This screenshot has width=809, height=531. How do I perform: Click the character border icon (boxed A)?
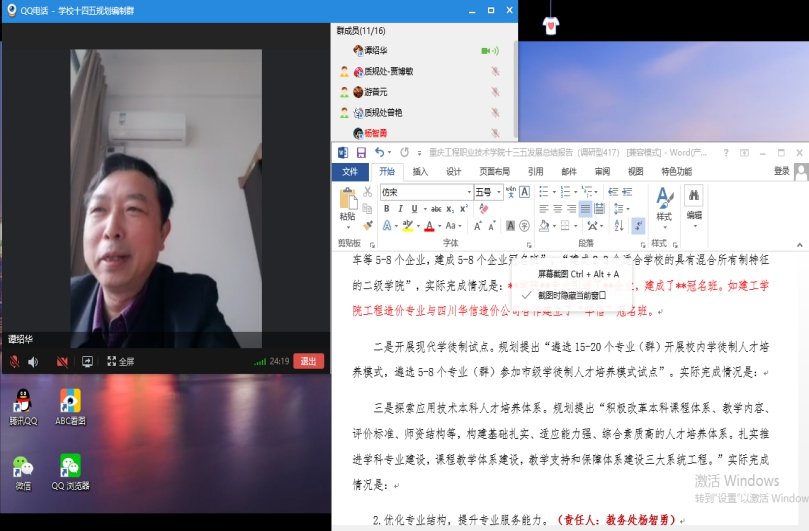coord(524,192)
